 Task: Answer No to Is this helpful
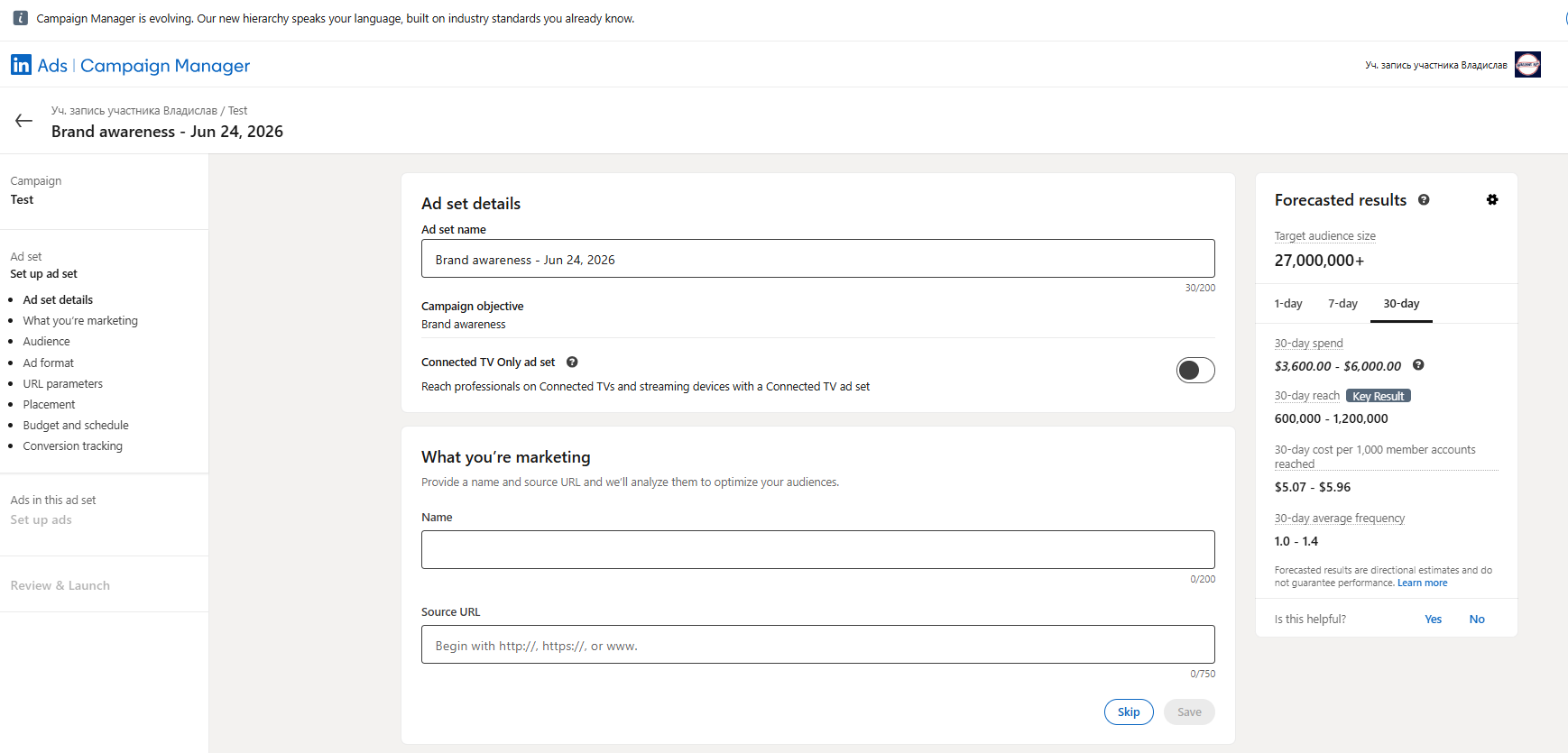(x=1477, y=620)
